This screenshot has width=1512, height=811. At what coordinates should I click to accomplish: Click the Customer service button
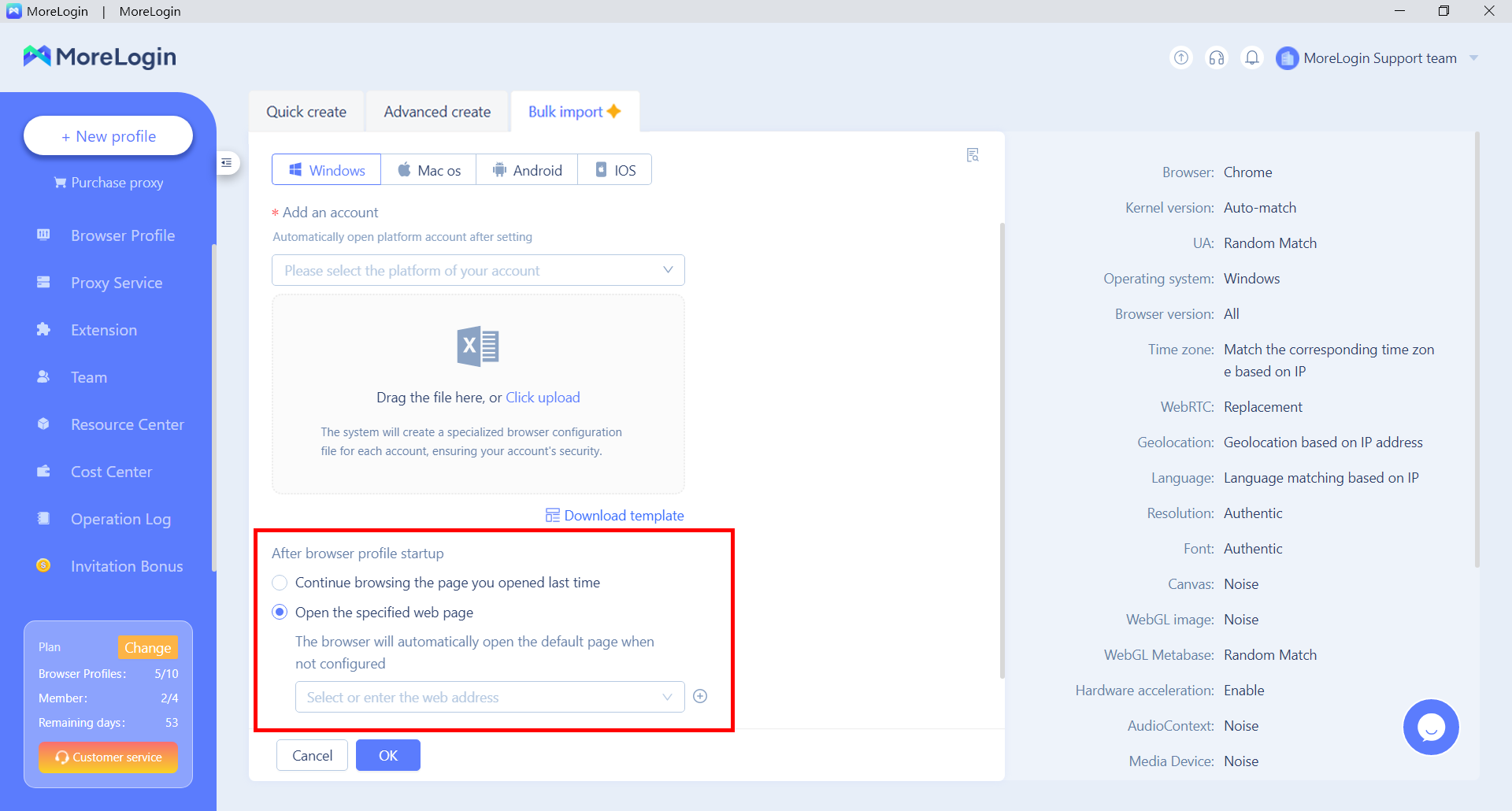(109, 757)
